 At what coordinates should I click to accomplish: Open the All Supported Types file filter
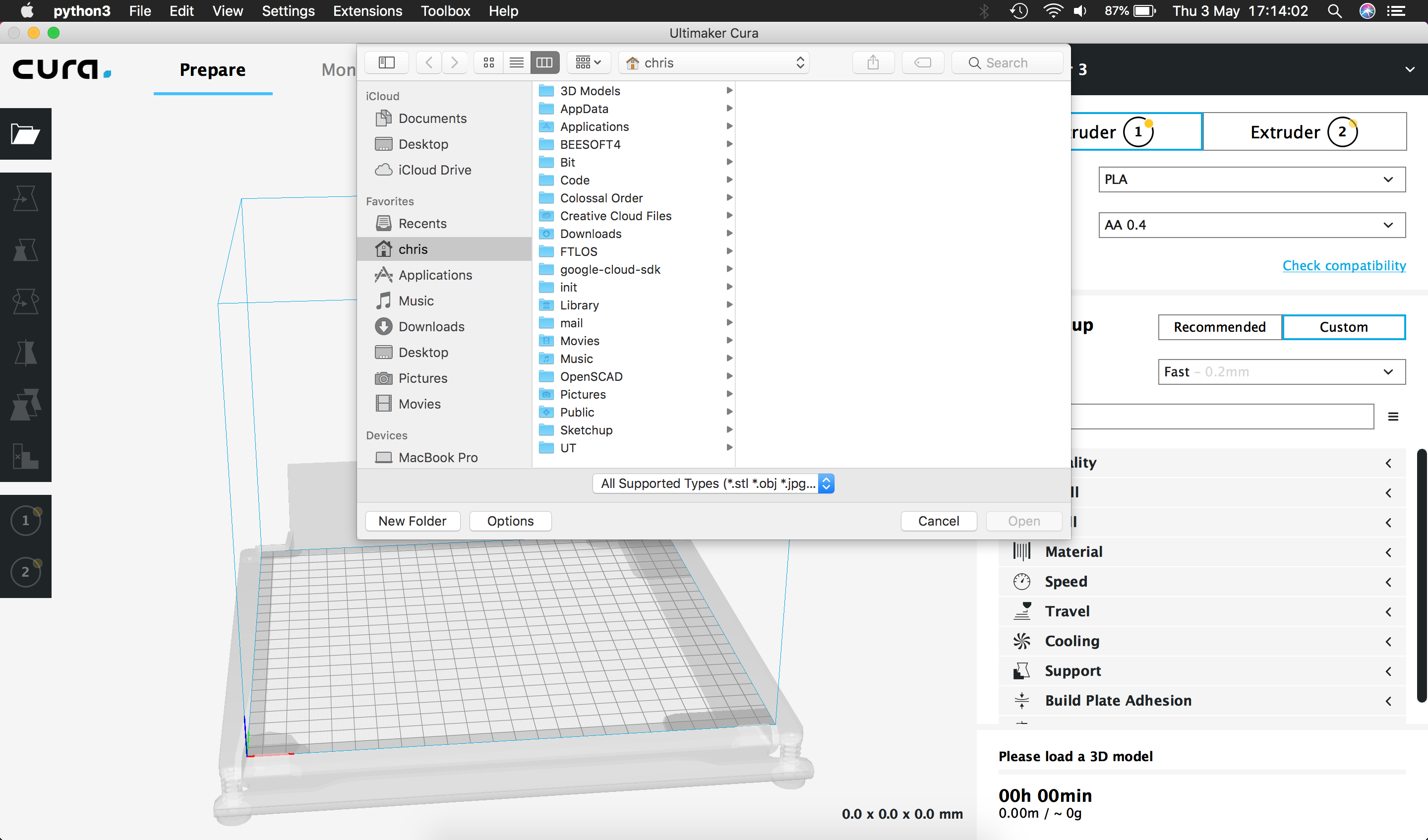713,483
